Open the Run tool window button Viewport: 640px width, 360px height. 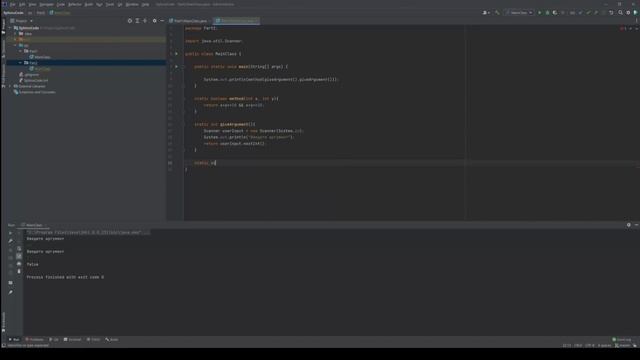(x=14, y=340)
